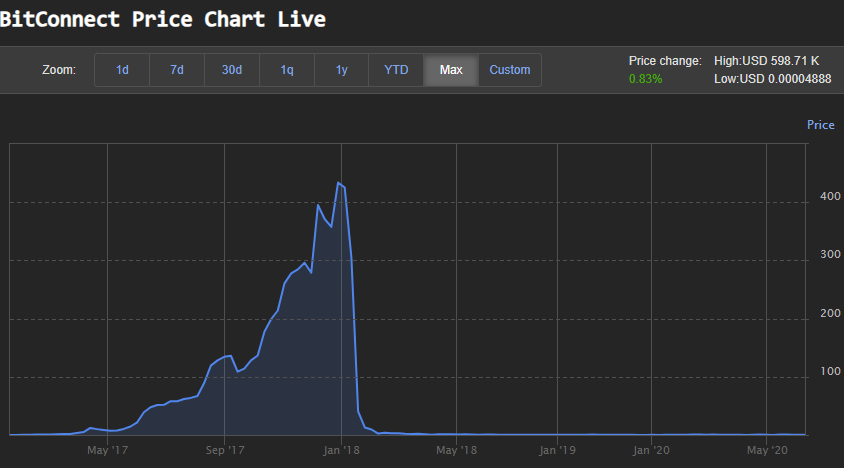Click the BitConnect Price Chart Live heading
Screen dimensions: 844x468
[163, 19]
